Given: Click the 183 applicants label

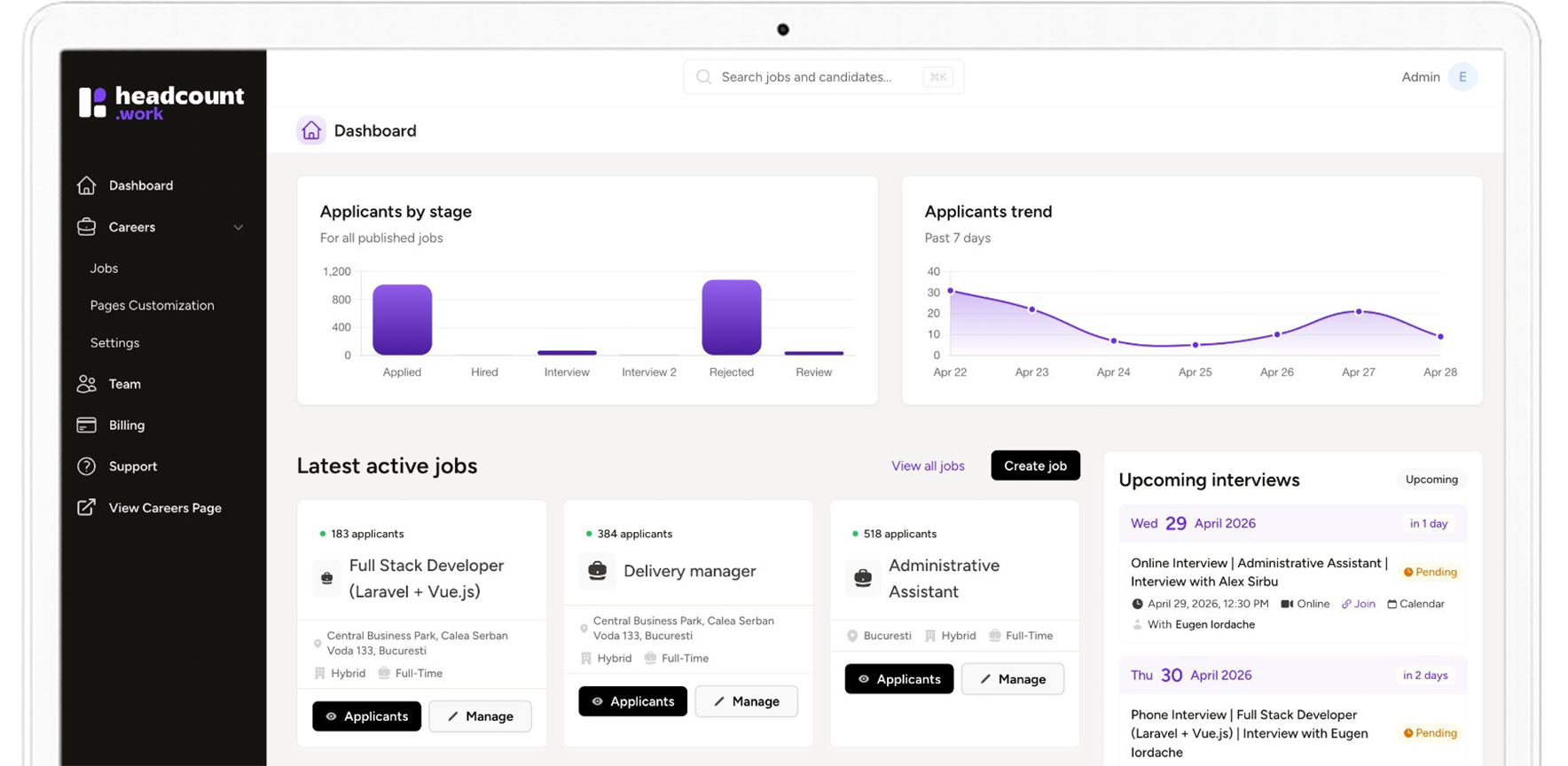Looking at the screenshot, I should (367, 534).
